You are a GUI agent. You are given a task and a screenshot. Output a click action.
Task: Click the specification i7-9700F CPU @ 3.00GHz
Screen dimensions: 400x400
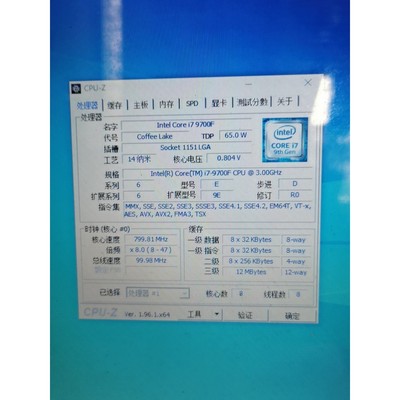point(216,173)
